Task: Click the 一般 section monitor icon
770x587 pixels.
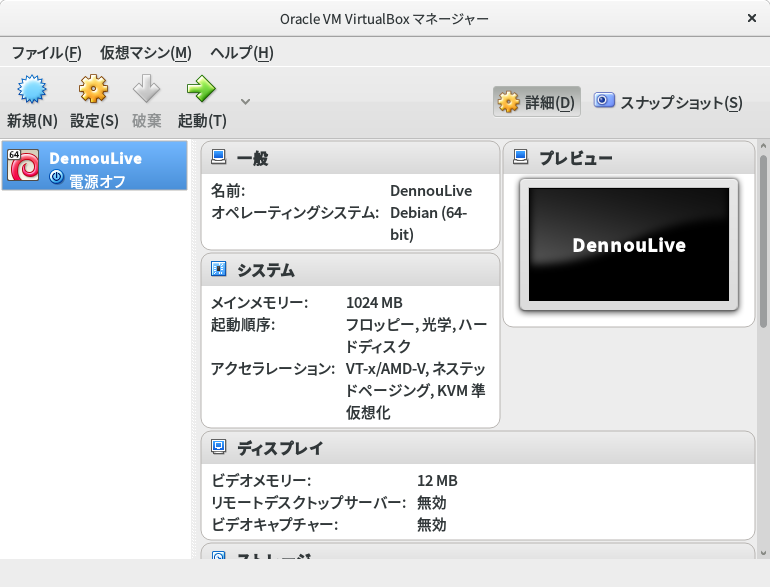Action: pyautogui.click(x=219, y=157)
